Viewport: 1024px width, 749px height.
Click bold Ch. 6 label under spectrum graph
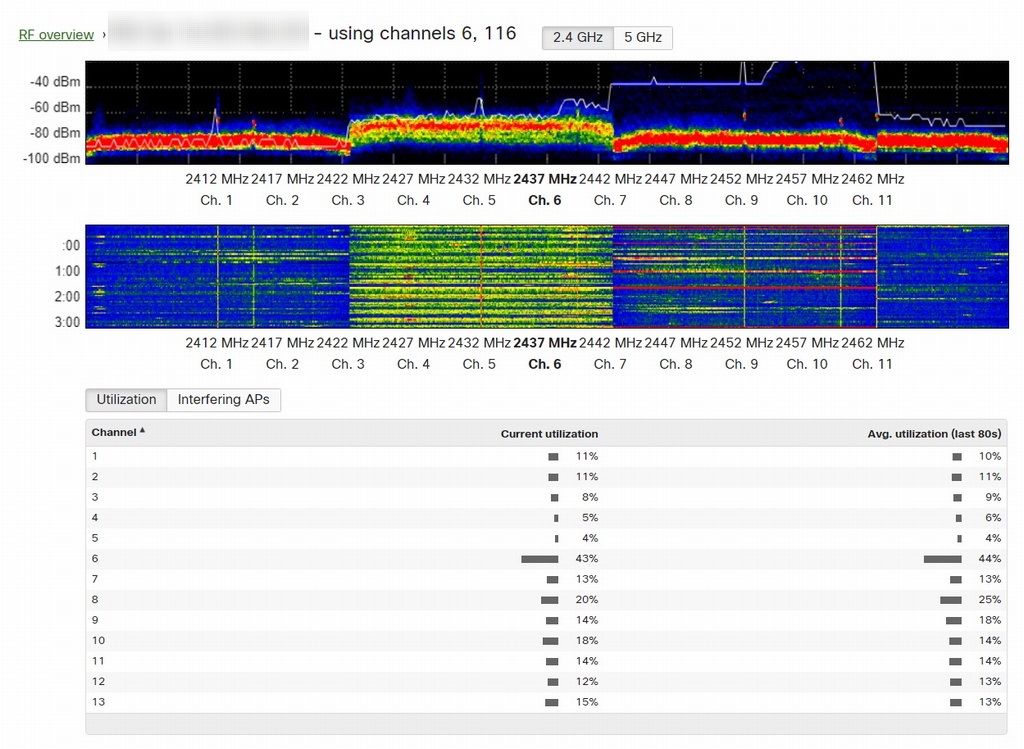pyautogui.click(x=545, y=200)
